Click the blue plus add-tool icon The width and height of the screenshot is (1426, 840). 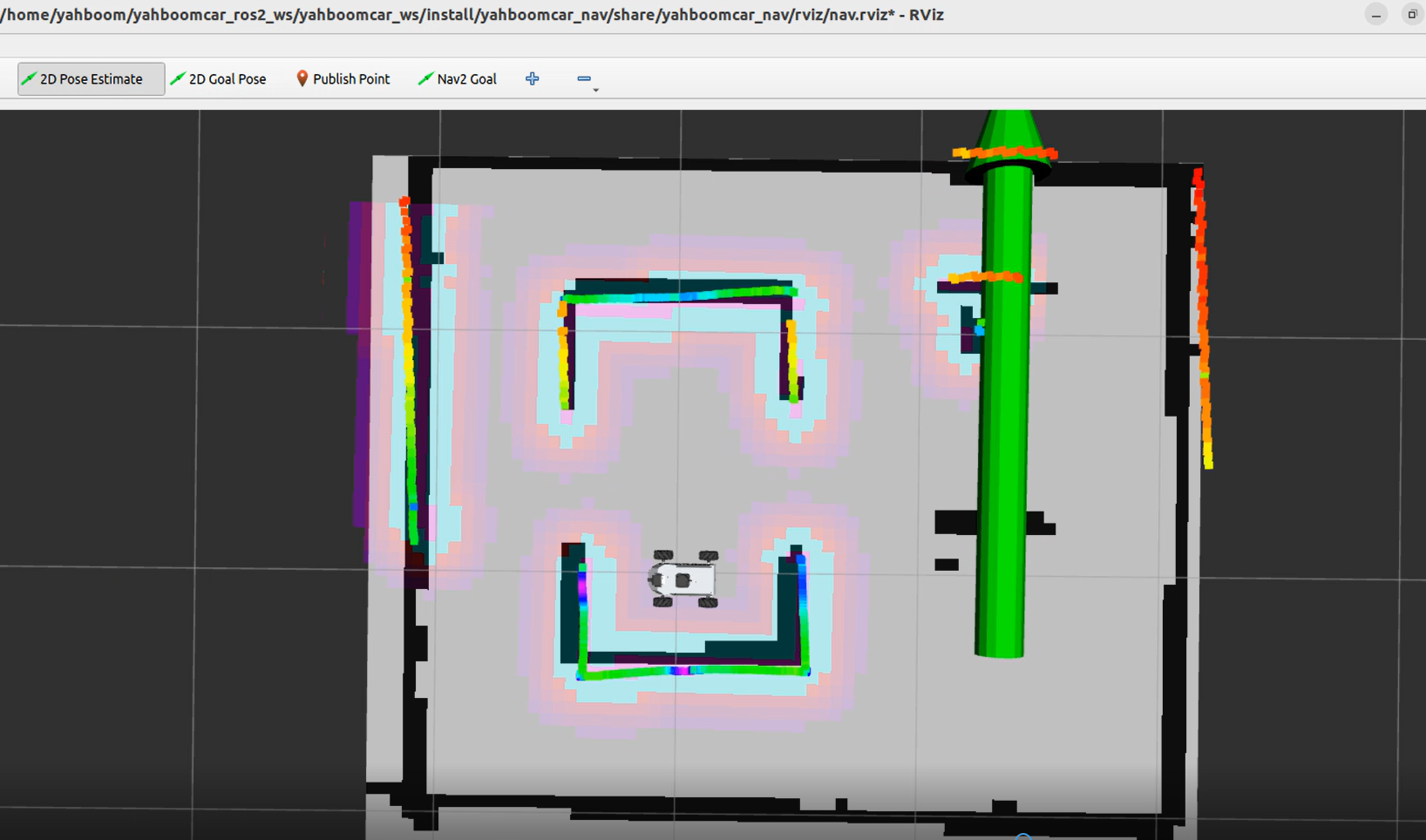coord(533,79)
